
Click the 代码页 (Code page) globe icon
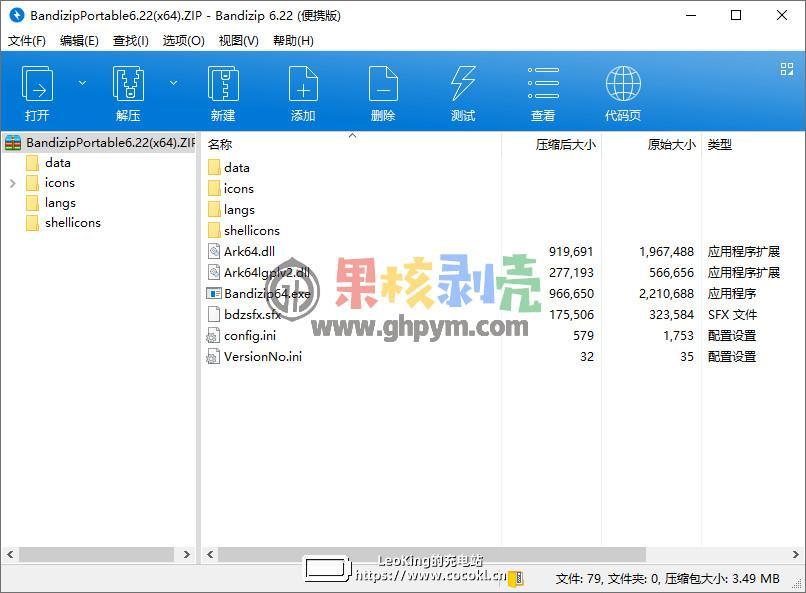pos(623,92)
